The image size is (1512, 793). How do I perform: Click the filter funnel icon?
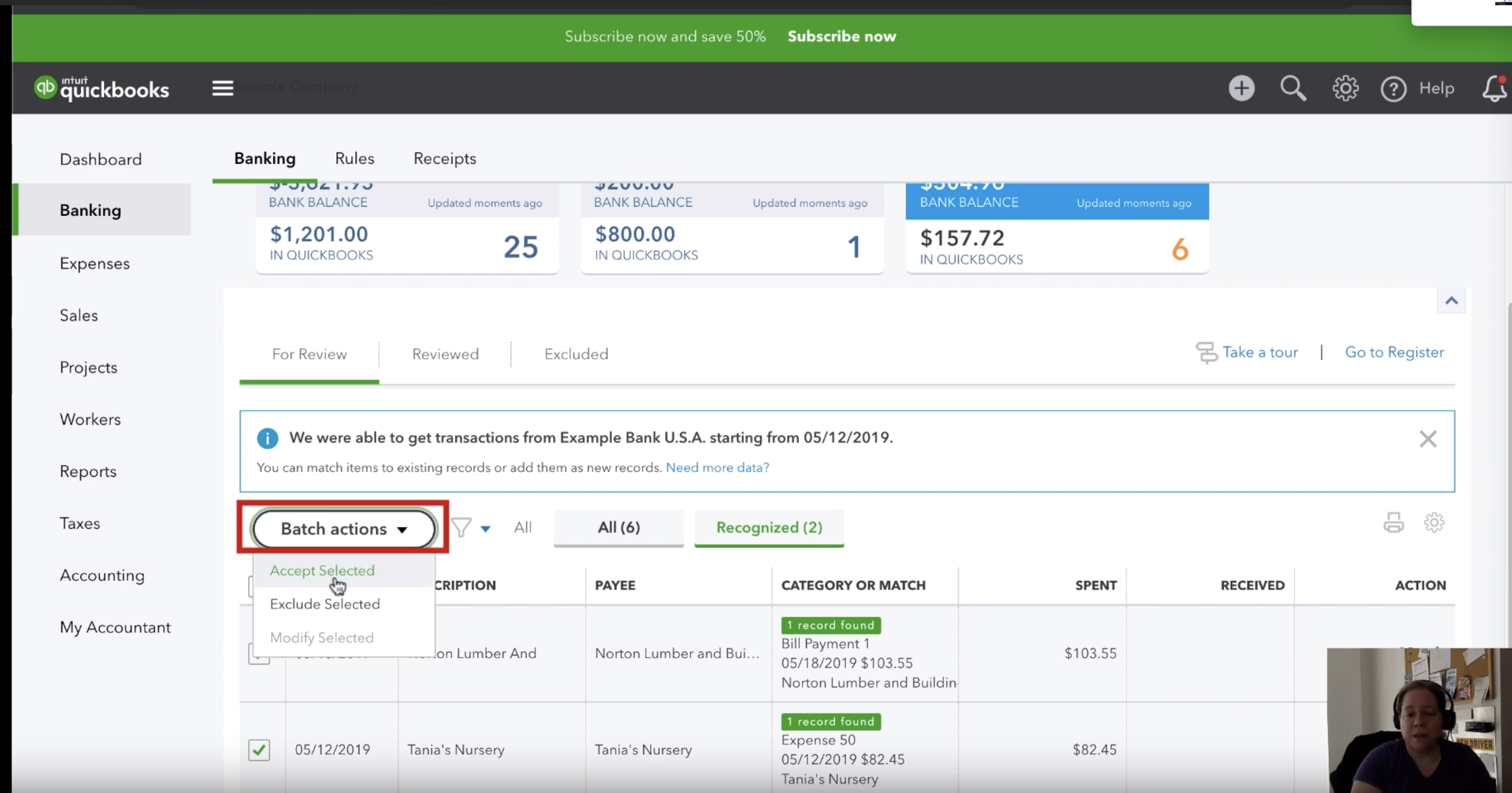tap(461, 527)
